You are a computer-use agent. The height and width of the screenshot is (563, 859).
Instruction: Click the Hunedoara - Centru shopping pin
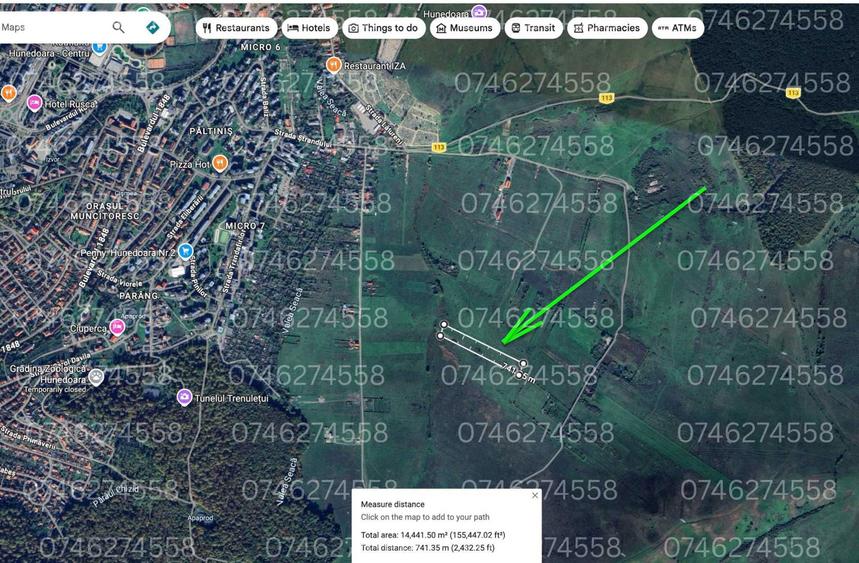99,47
